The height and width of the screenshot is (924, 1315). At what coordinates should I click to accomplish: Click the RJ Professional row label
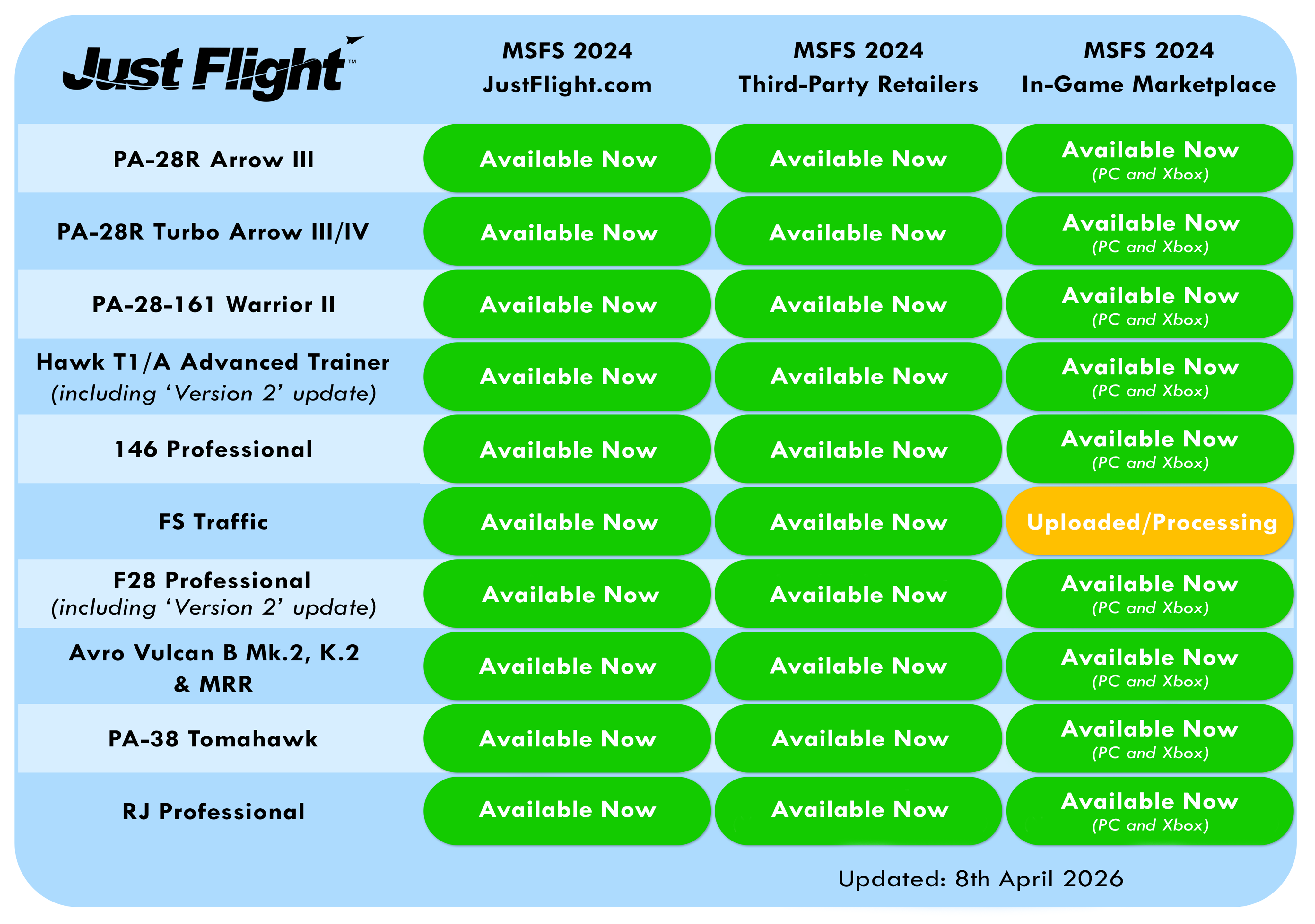(x=213, y=812)
